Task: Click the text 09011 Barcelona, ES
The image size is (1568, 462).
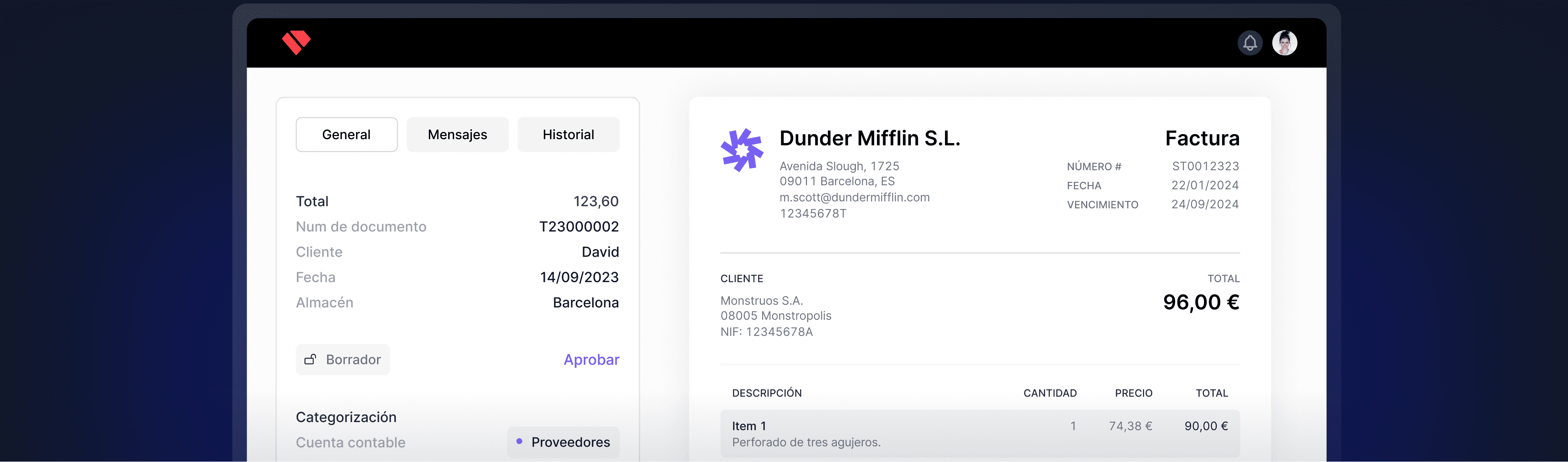Action: [837, 181]
